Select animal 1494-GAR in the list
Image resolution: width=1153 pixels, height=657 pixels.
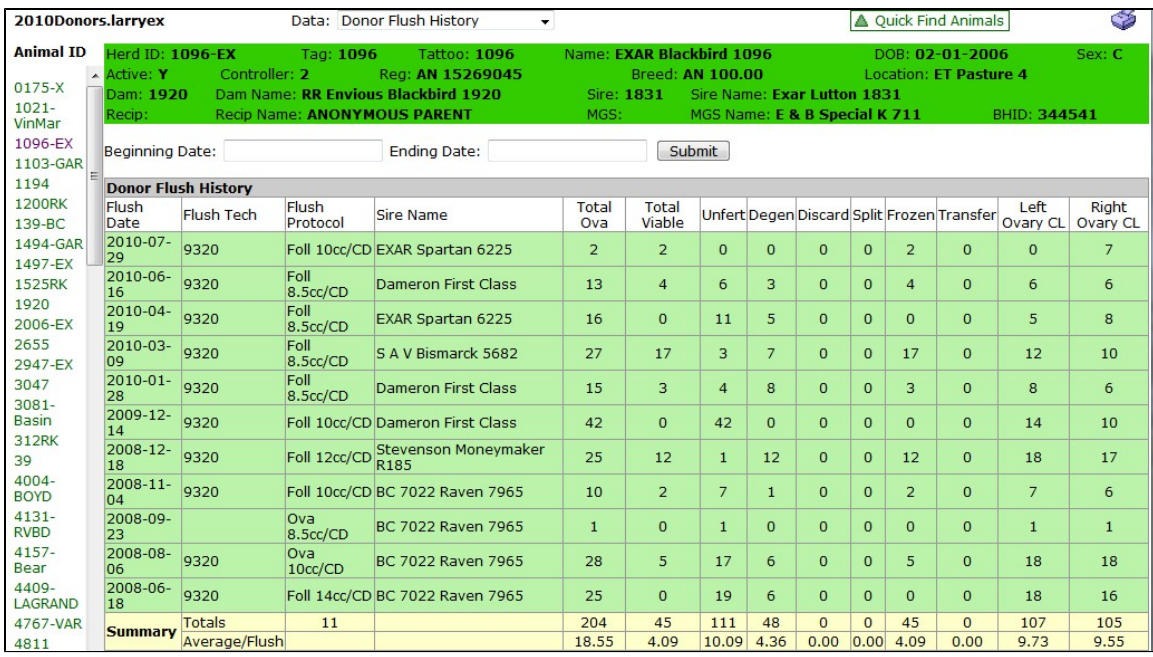tap(49, 244)
